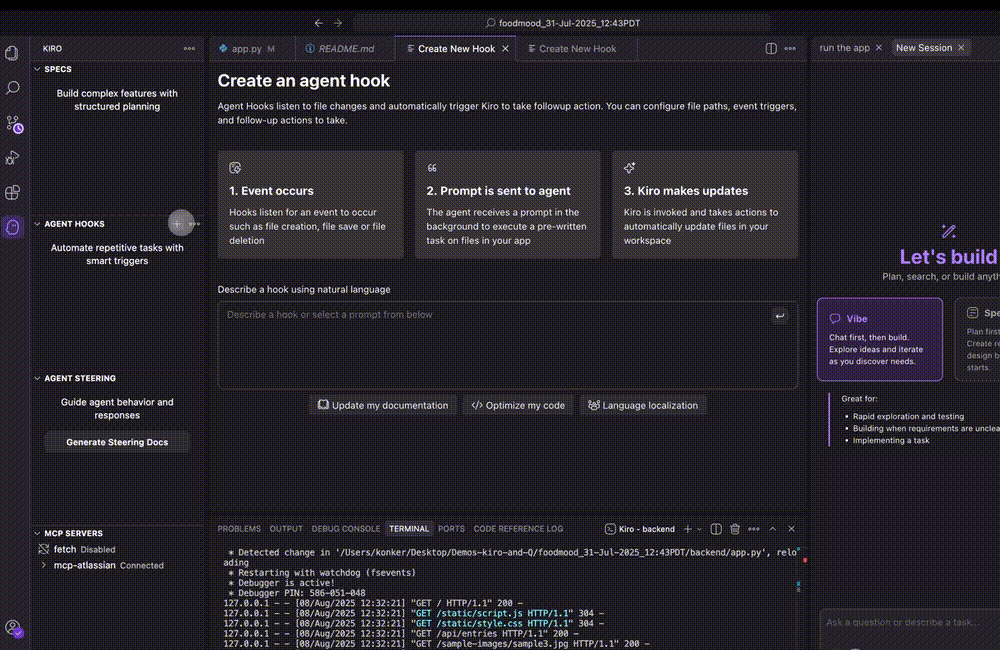Collapse the AGENT STEERING section

[x=38, y=378]
